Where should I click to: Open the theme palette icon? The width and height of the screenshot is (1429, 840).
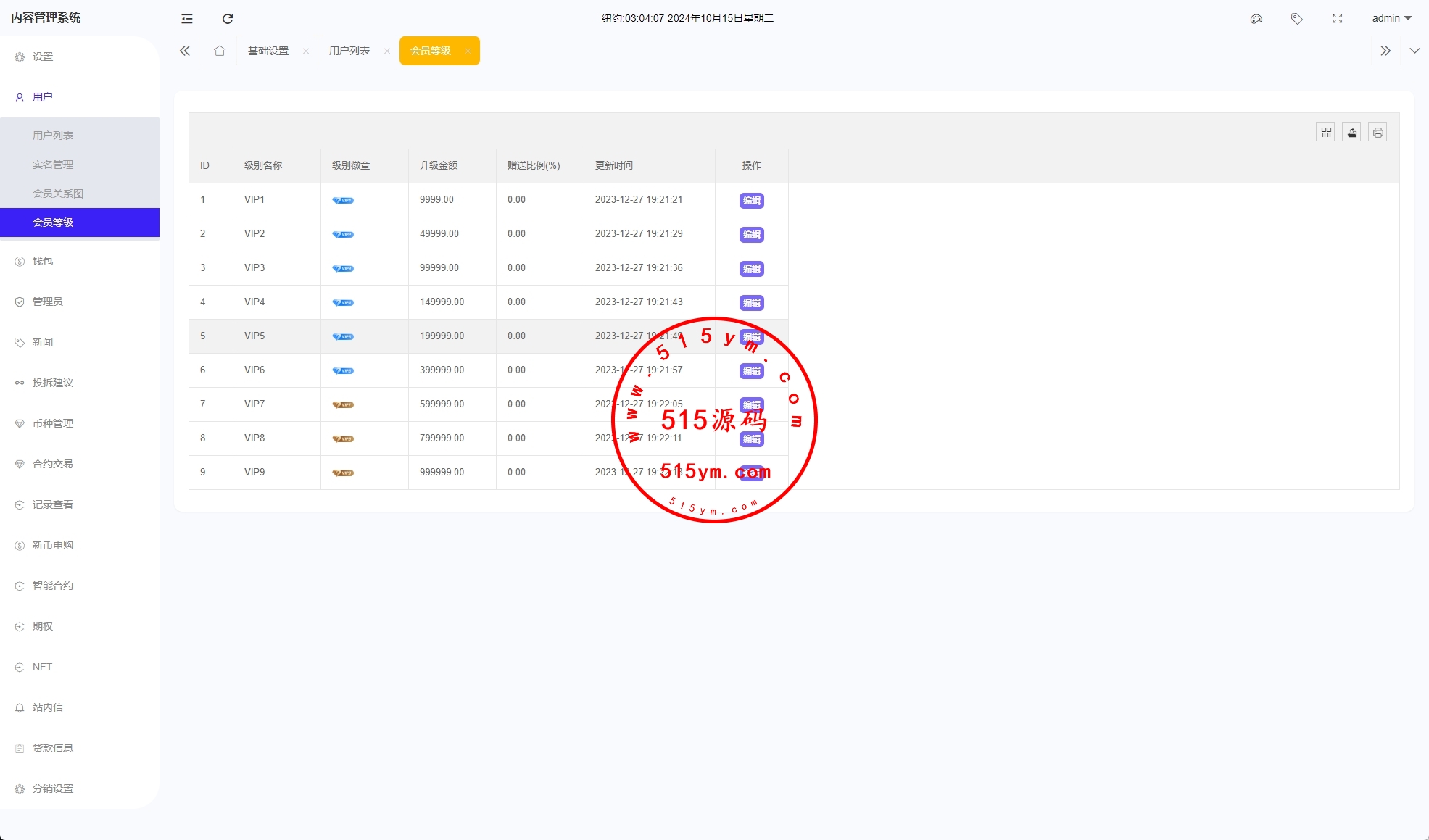coord(1256,19)
